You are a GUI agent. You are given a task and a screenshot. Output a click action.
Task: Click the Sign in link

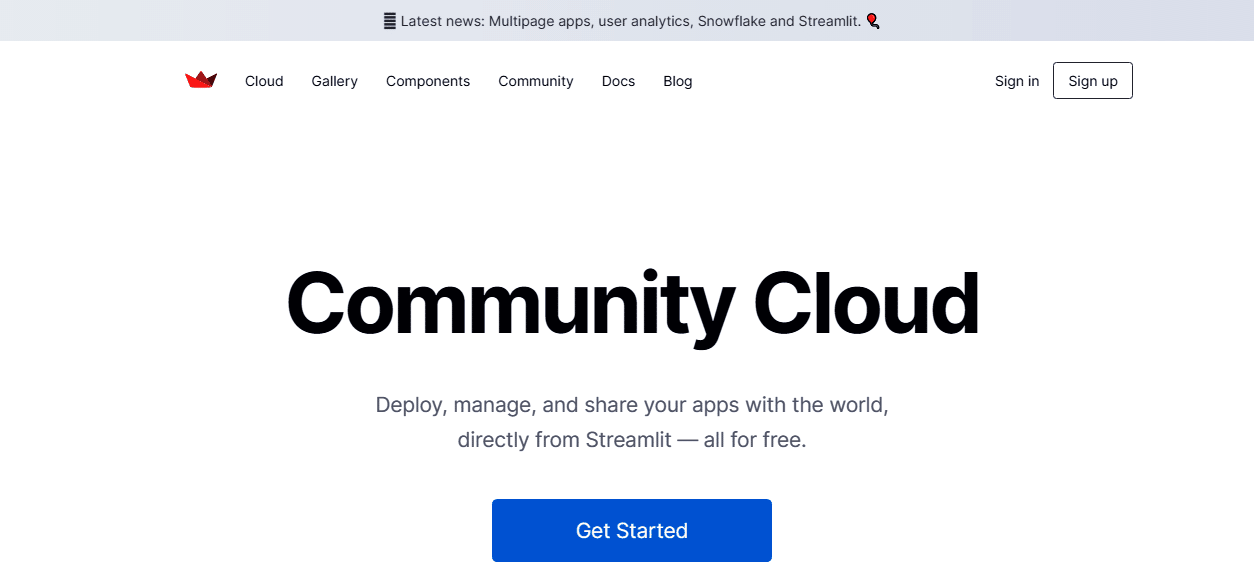tap(1016, 81)
